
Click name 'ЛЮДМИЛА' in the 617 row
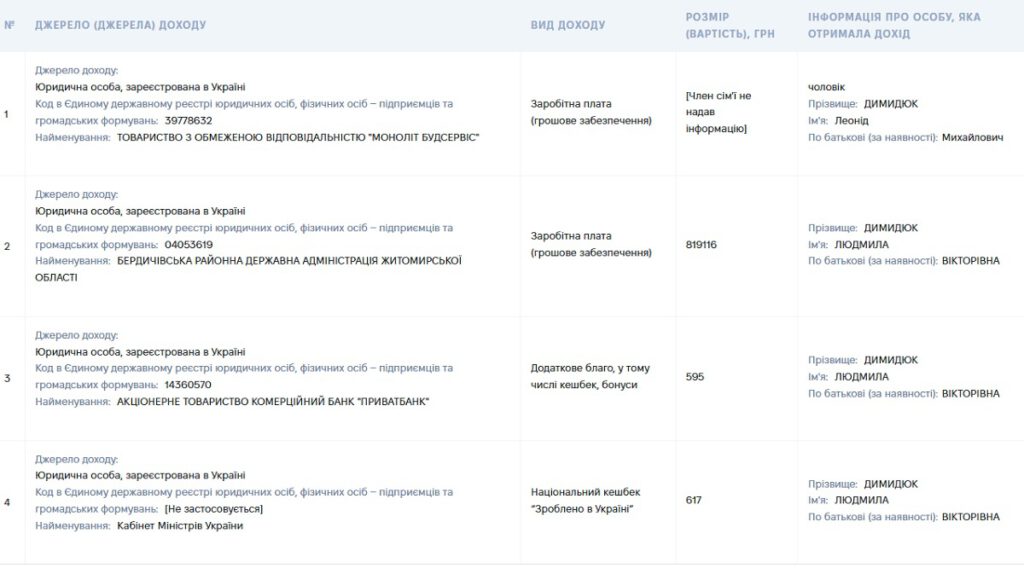[861, 500]
